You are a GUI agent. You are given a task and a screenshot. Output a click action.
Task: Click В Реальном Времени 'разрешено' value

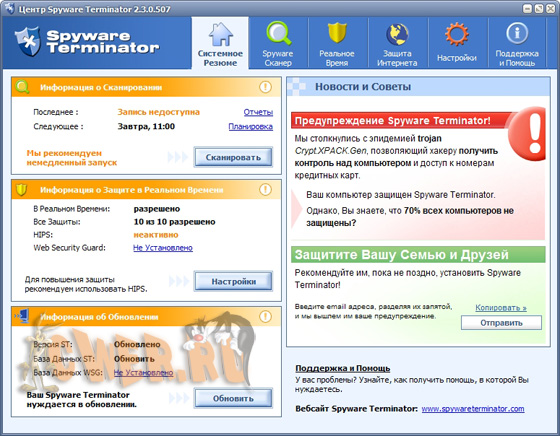[x=157, y=209]
